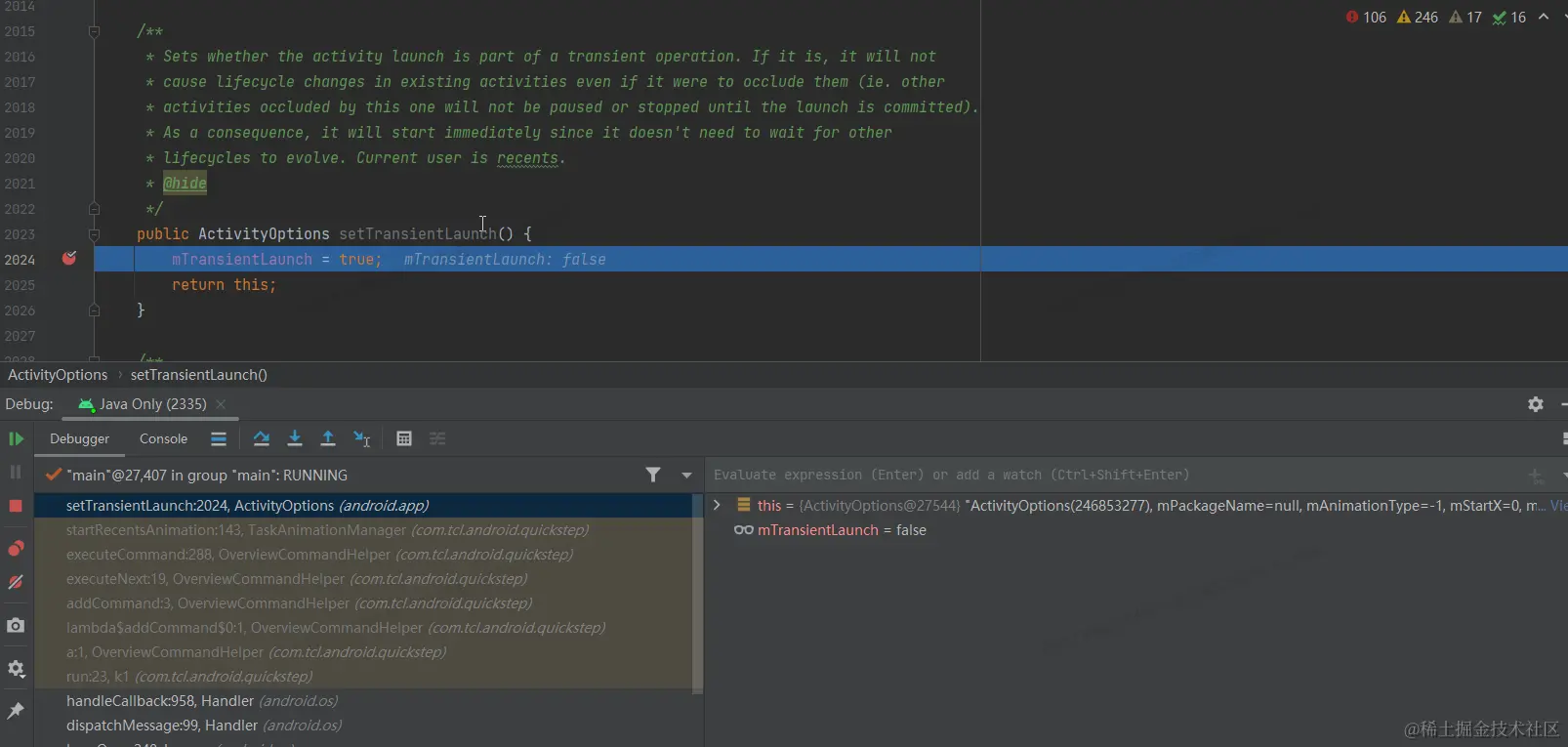Click the Trace Current Stream Chain icon
This screenshot has width=1568, height=747.
(437, 438)
